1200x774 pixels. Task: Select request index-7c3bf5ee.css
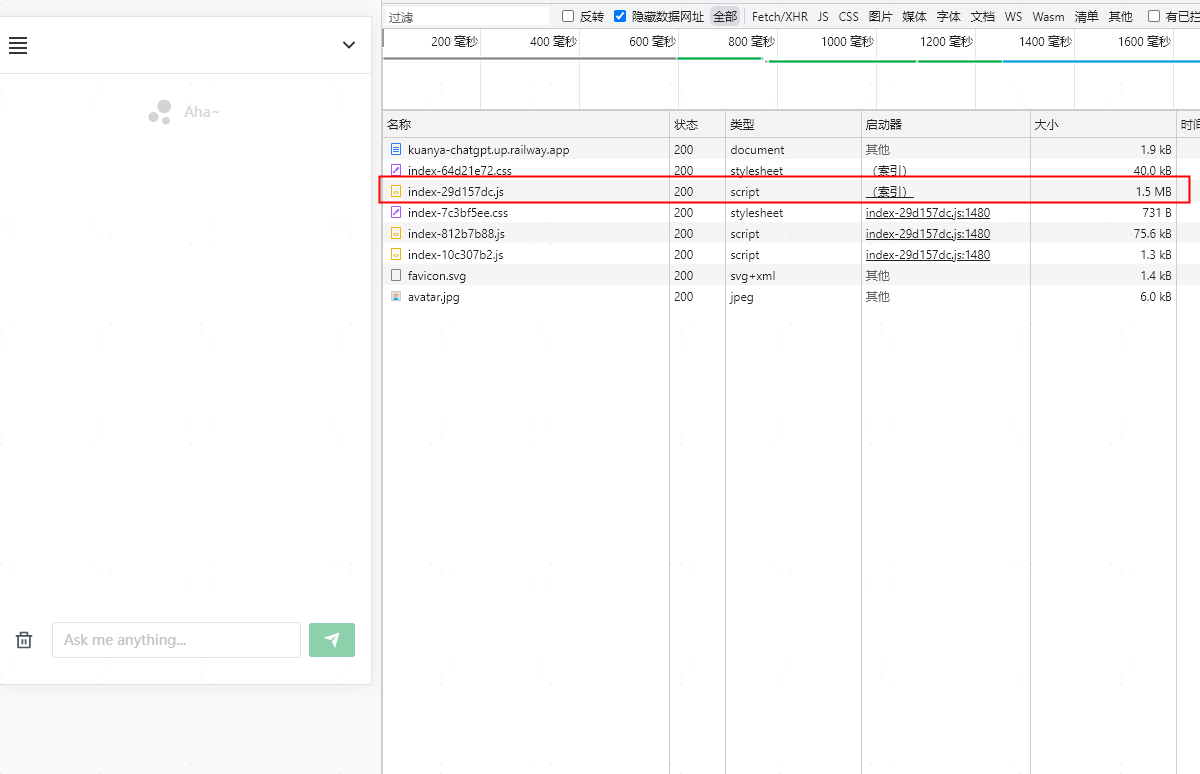(x=458, y=213)
